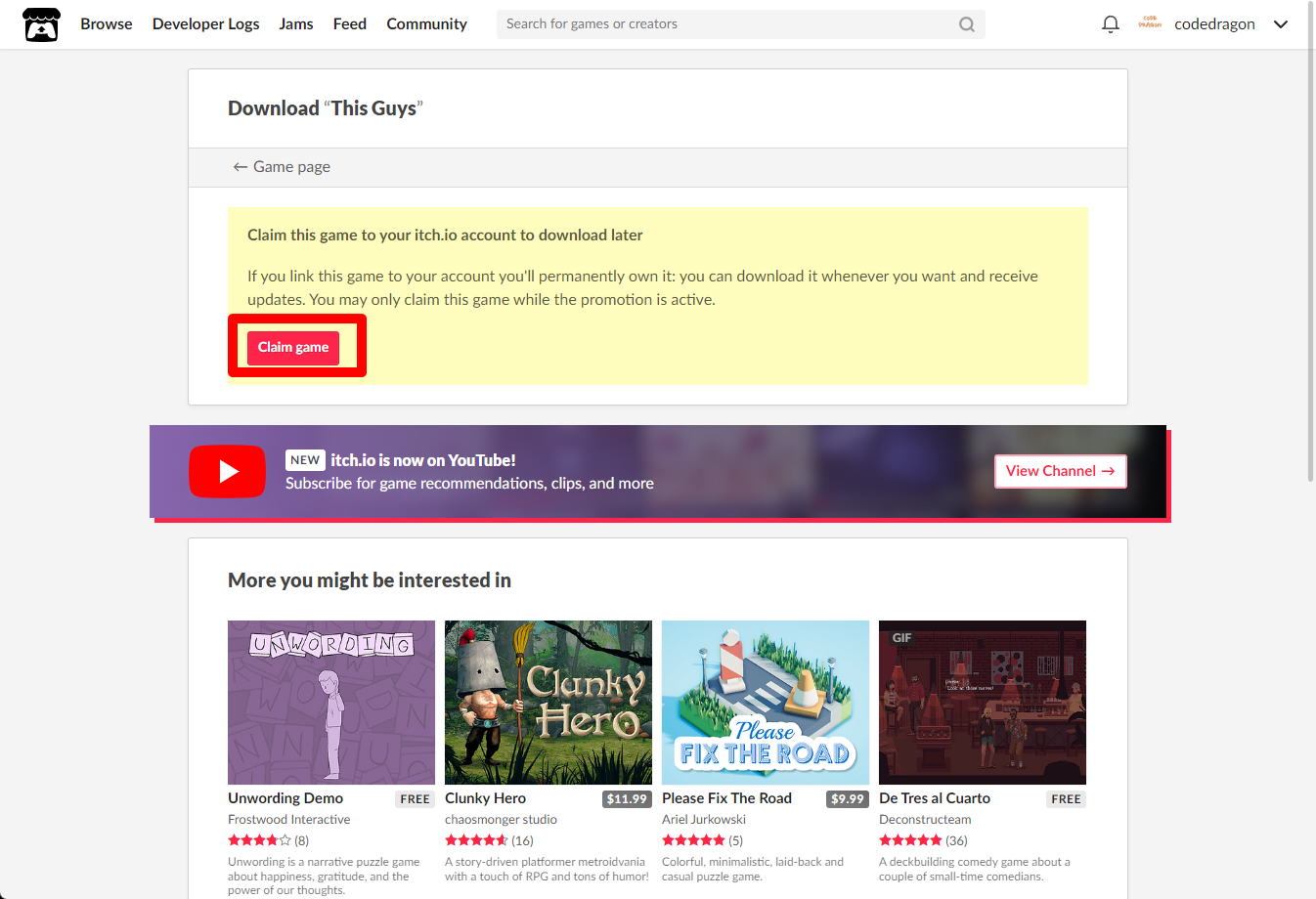Click the Please Fix The Road cover image
The height and width of the screenshot is (899, 1316).
coord(766,703)
